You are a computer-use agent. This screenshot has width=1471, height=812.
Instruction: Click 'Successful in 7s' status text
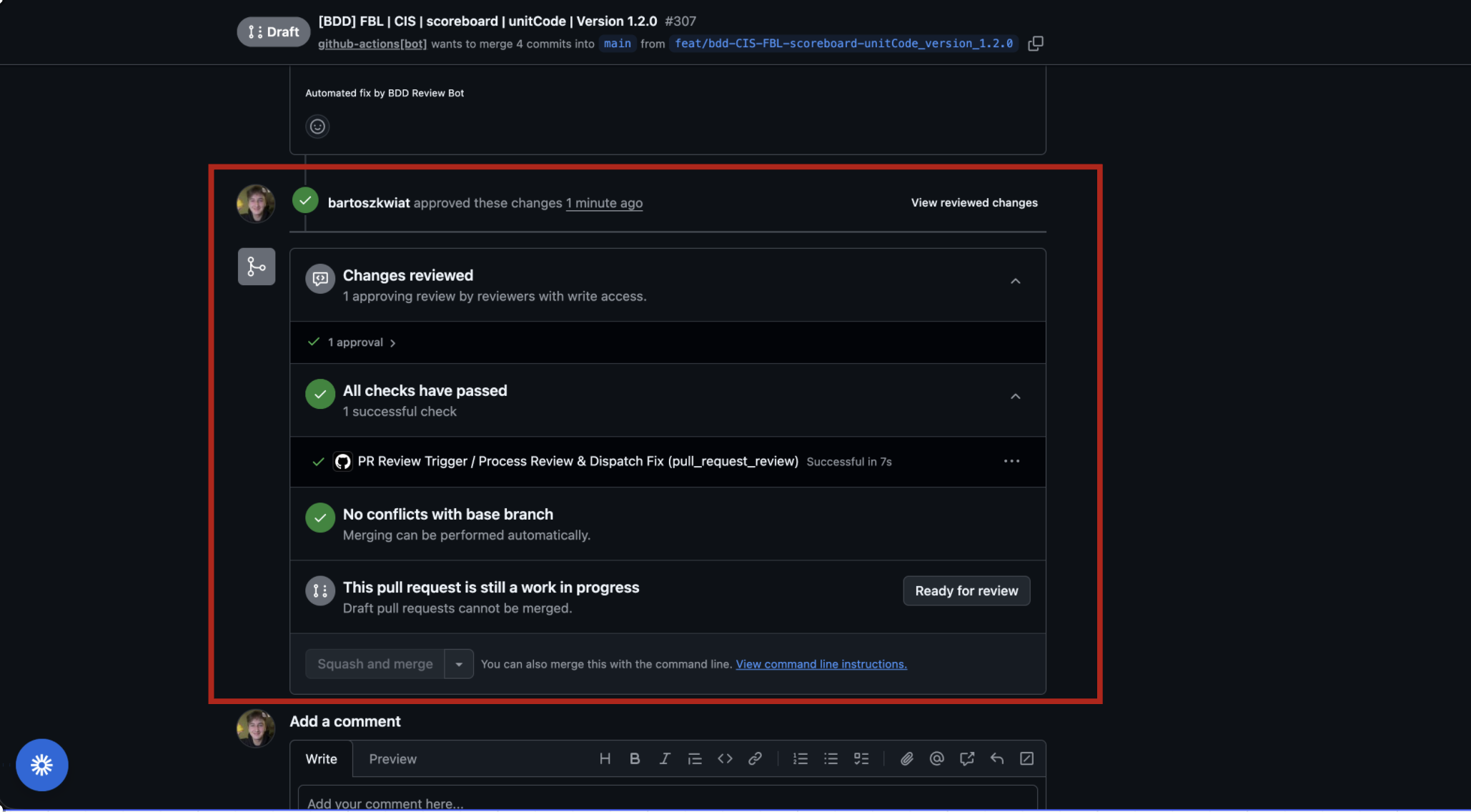[x=849, y=462]
